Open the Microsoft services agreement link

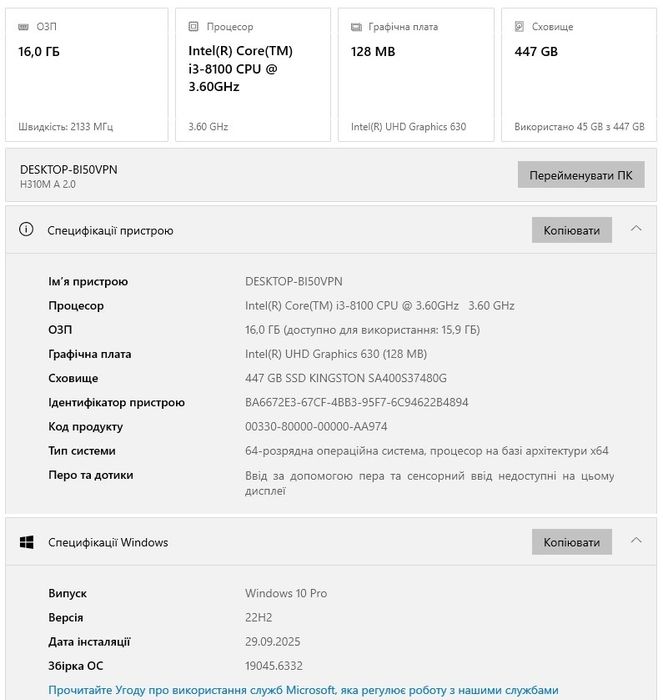(303, 690)
